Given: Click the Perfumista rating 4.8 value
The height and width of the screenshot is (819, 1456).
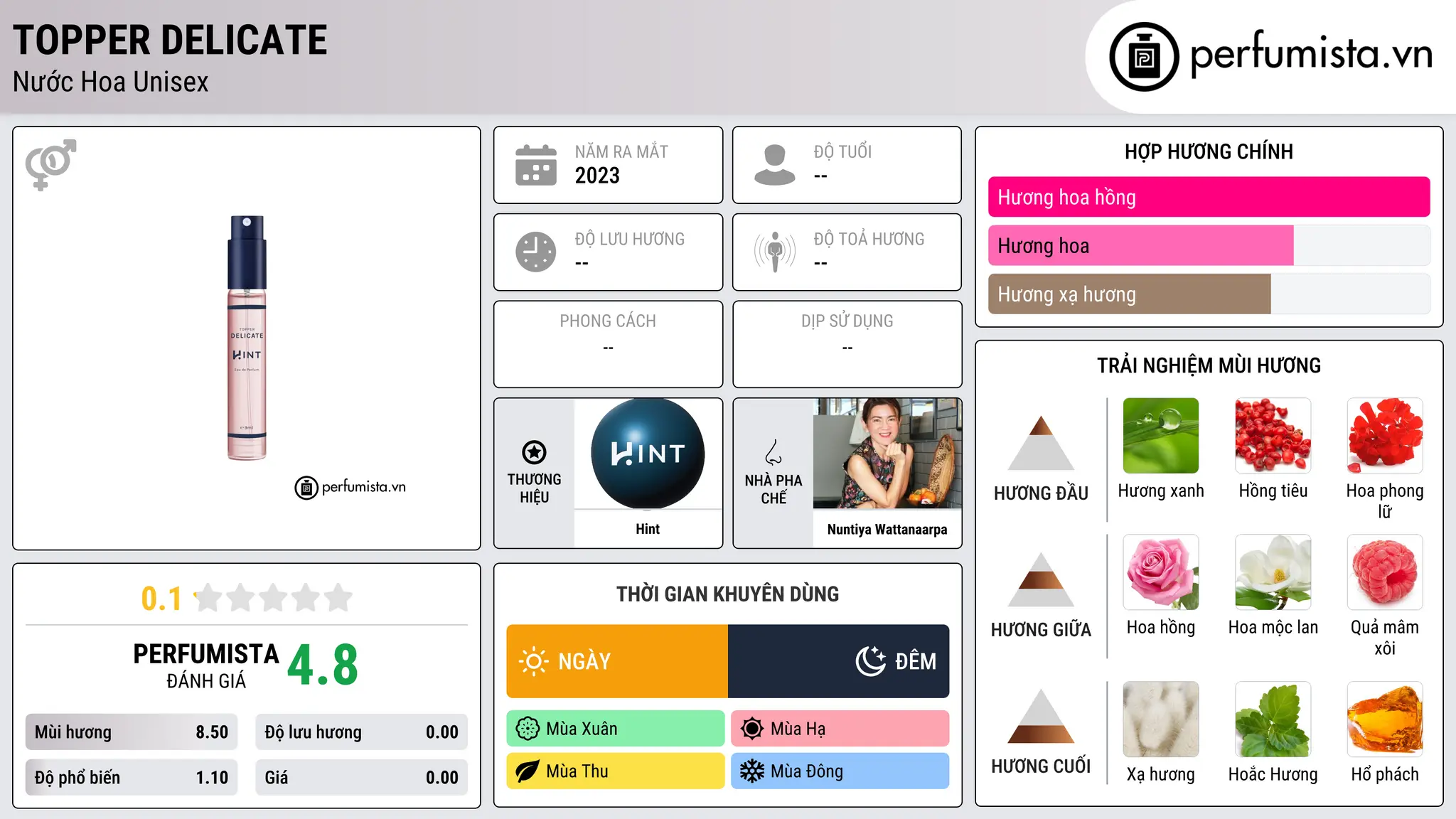Looking at the screenshot, I should pyautogui.click(x=323, y=665).
